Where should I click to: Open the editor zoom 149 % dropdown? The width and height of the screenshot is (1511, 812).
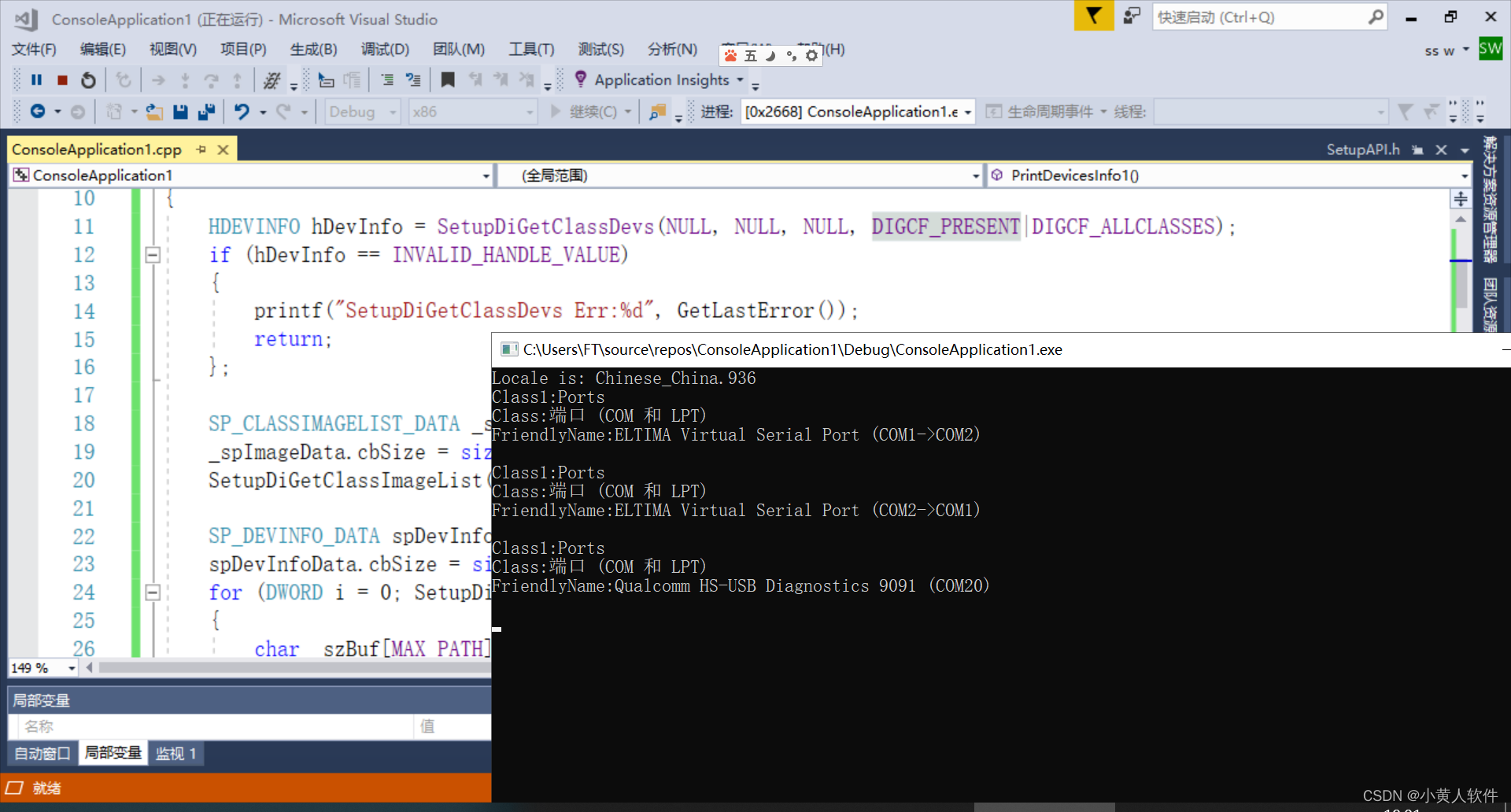click(x=72, y=668)
